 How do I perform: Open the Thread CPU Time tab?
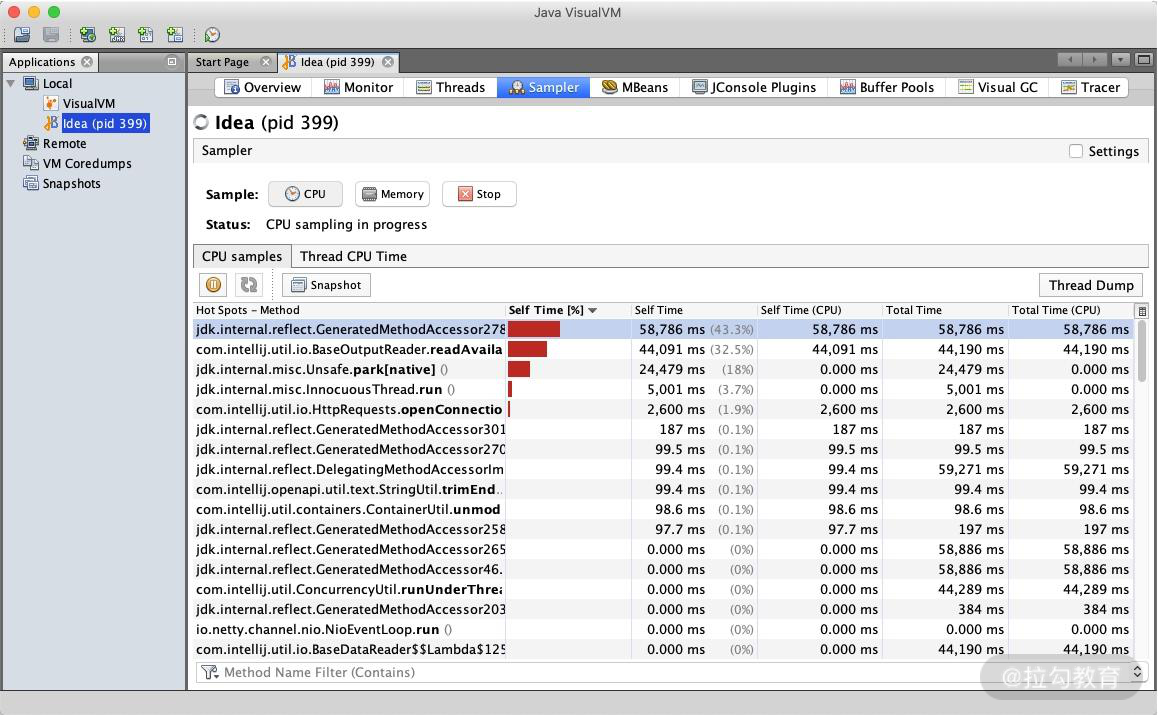coord(353,256)
